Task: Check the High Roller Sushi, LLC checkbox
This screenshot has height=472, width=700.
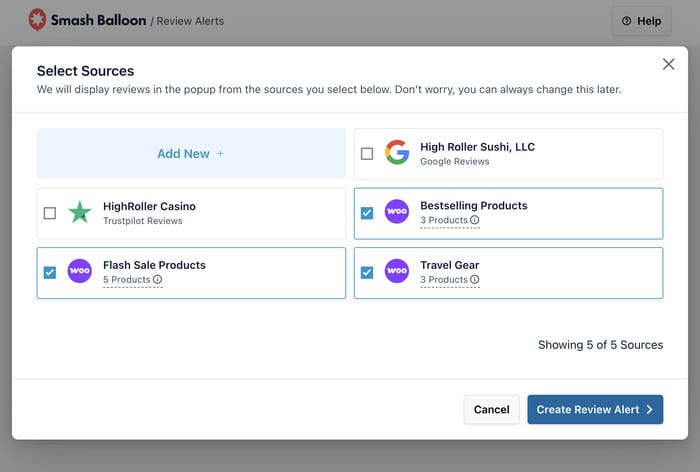Action: point(367,154)
